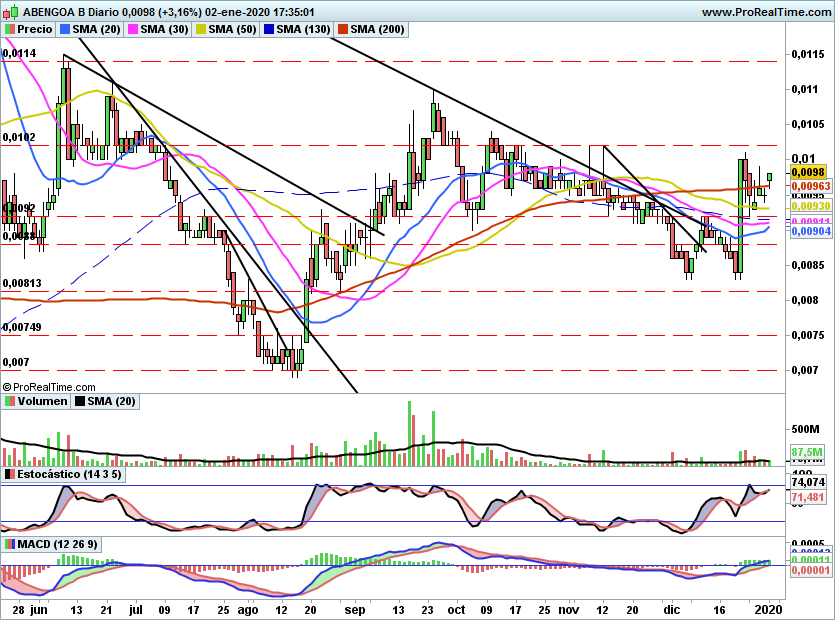
Task: Visit the www.ProRealTime.com link at top right
Action: pyautogui.click(x=765, y=12)
